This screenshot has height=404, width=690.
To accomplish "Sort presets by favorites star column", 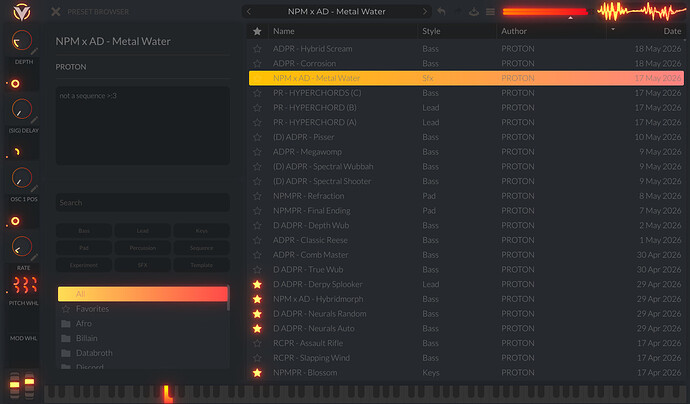I will (257, 31).
